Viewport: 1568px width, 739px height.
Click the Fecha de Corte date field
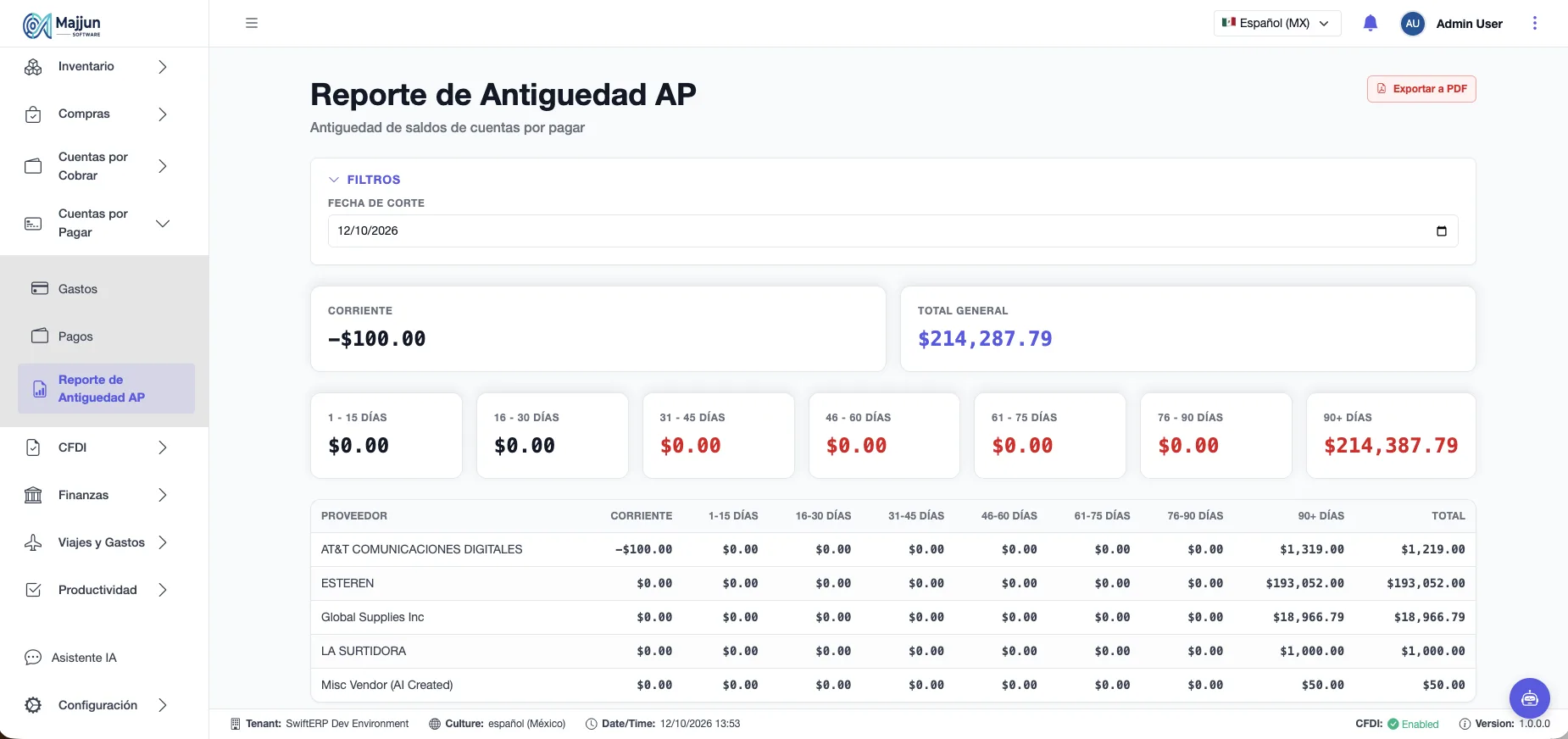click(x=892, y=231)
